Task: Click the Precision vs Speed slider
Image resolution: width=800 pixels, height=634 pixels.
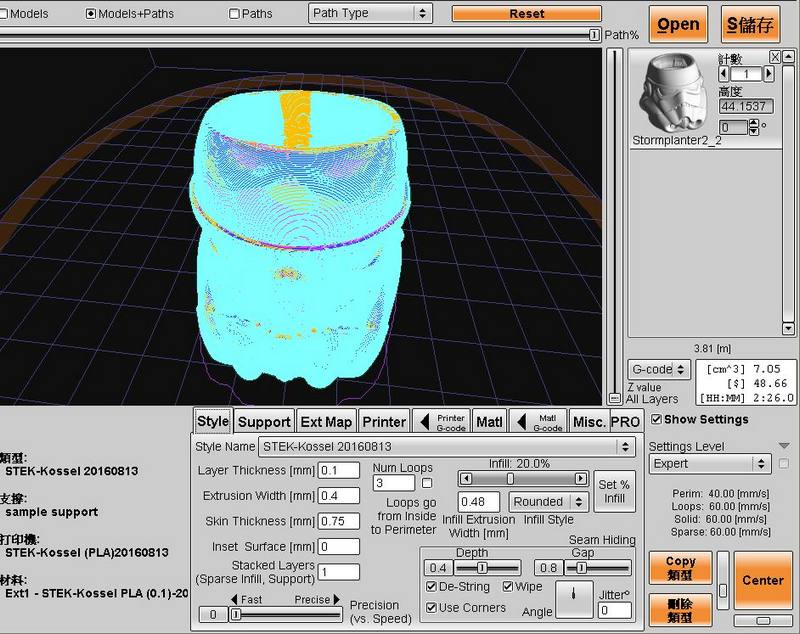Action: pos(285,614)
